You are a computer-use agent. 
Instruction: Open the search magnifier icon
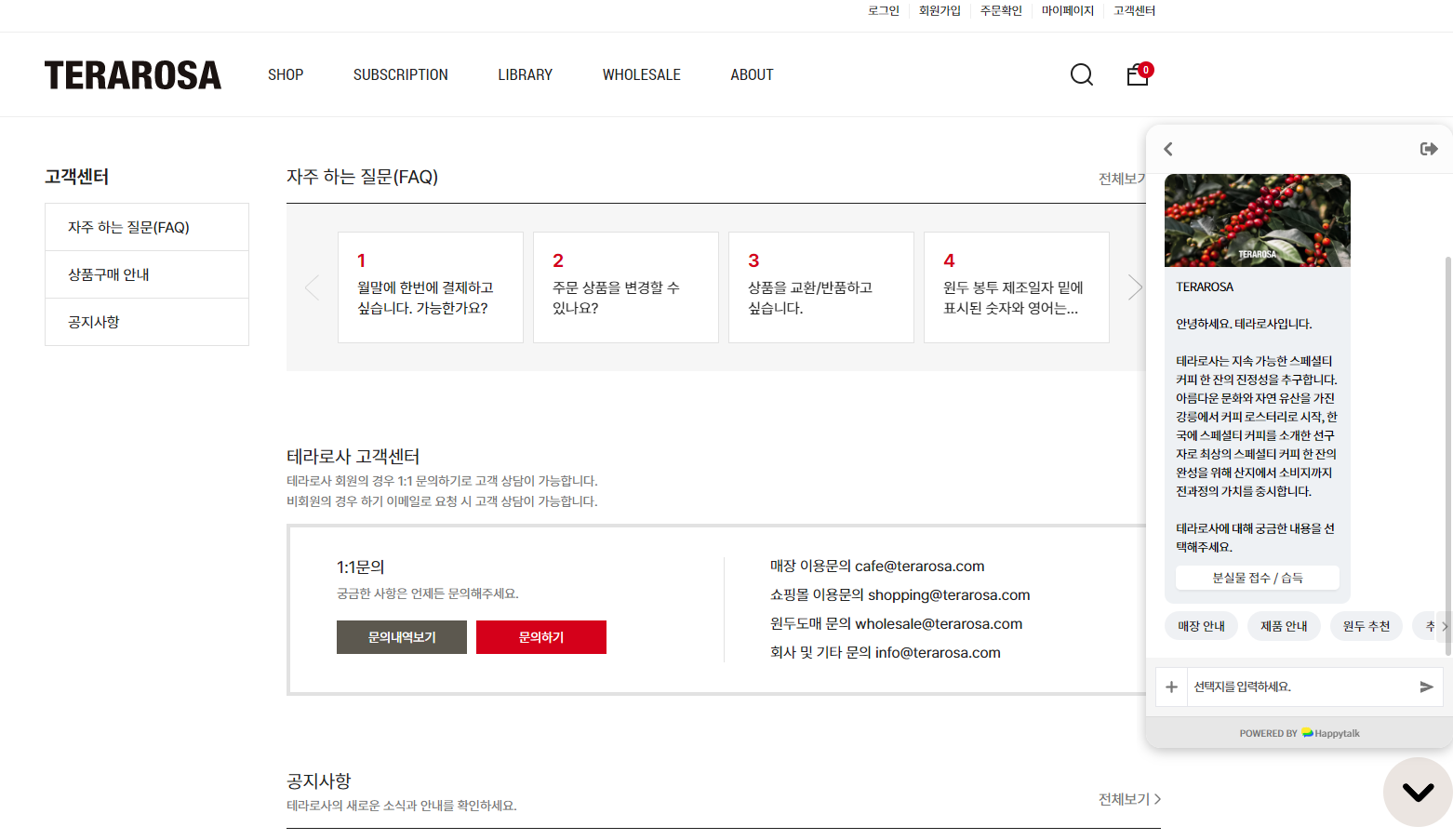(1082, 74)
